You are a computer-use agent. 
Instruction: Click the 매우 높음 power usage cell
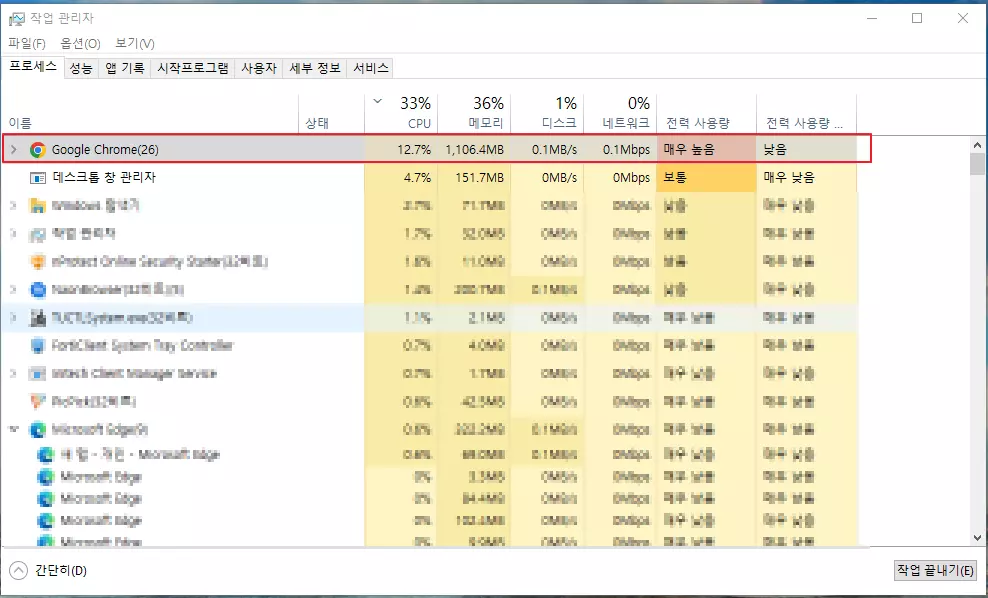coord(706,150)
